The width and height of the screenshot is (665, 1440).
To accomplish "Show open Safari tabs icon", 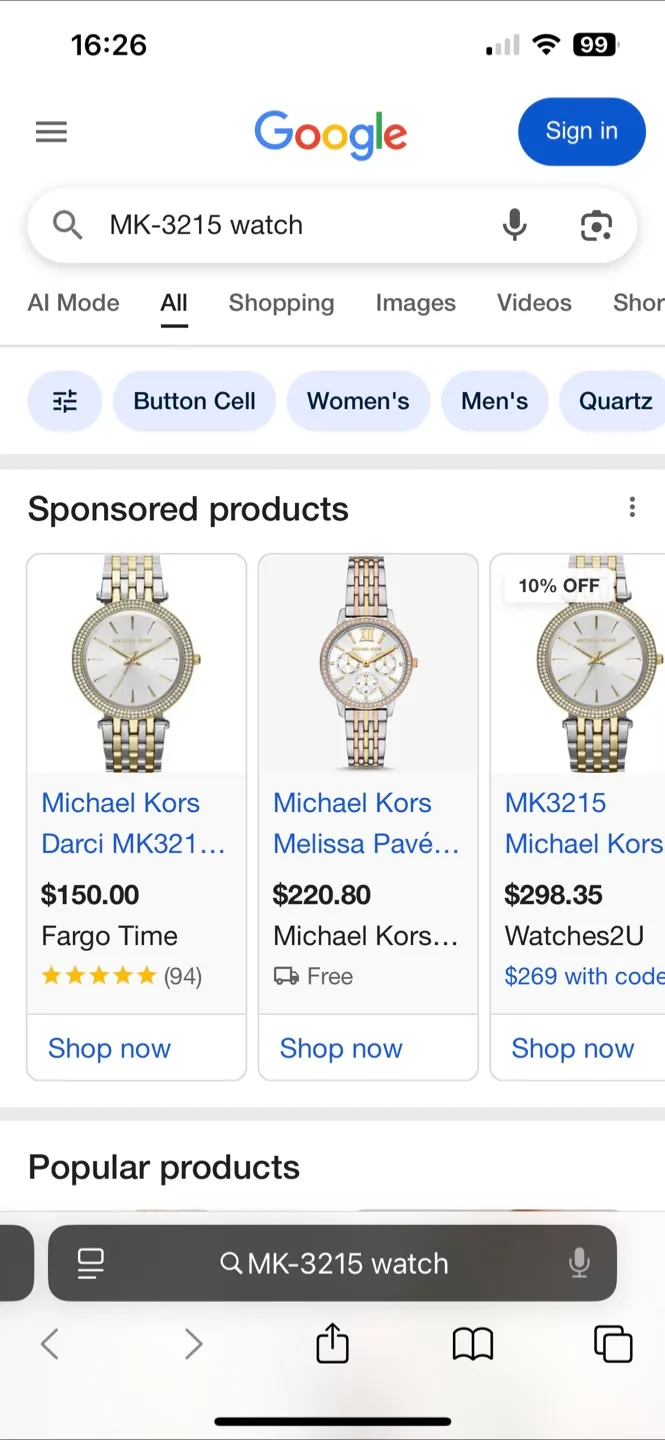I will tap(613, 1344).
